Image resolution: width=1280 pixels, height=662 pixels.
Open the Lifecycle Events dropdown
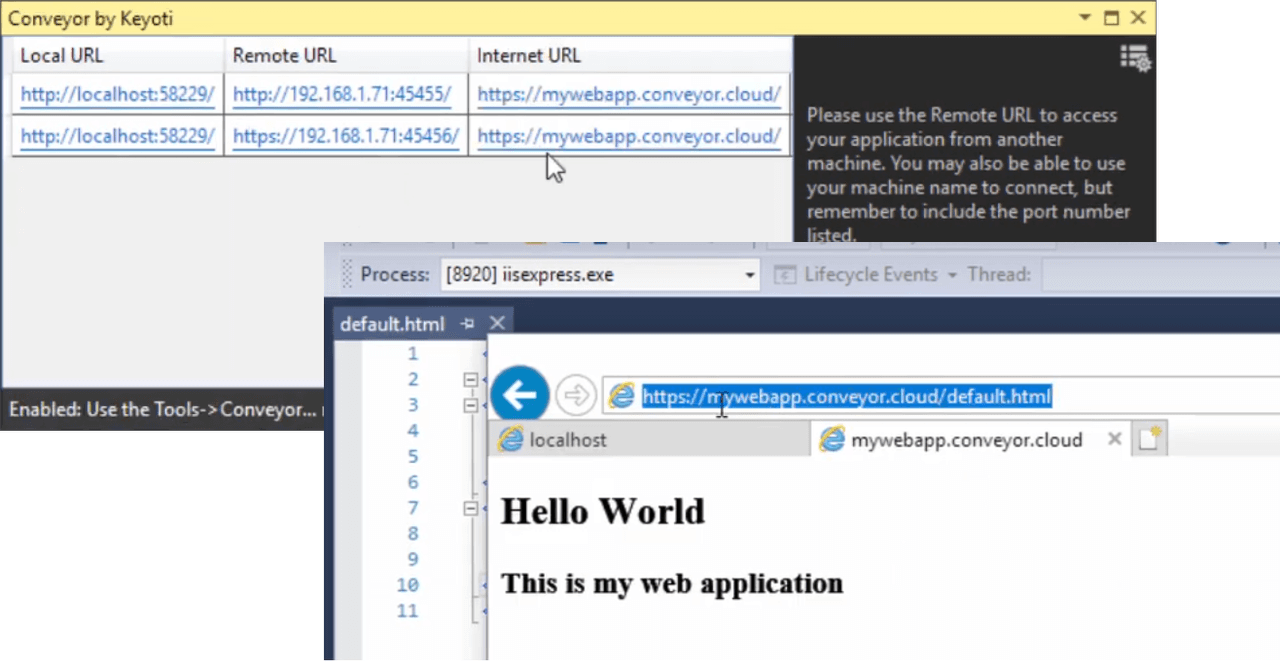pyautogui.click(x=953, y=275)
